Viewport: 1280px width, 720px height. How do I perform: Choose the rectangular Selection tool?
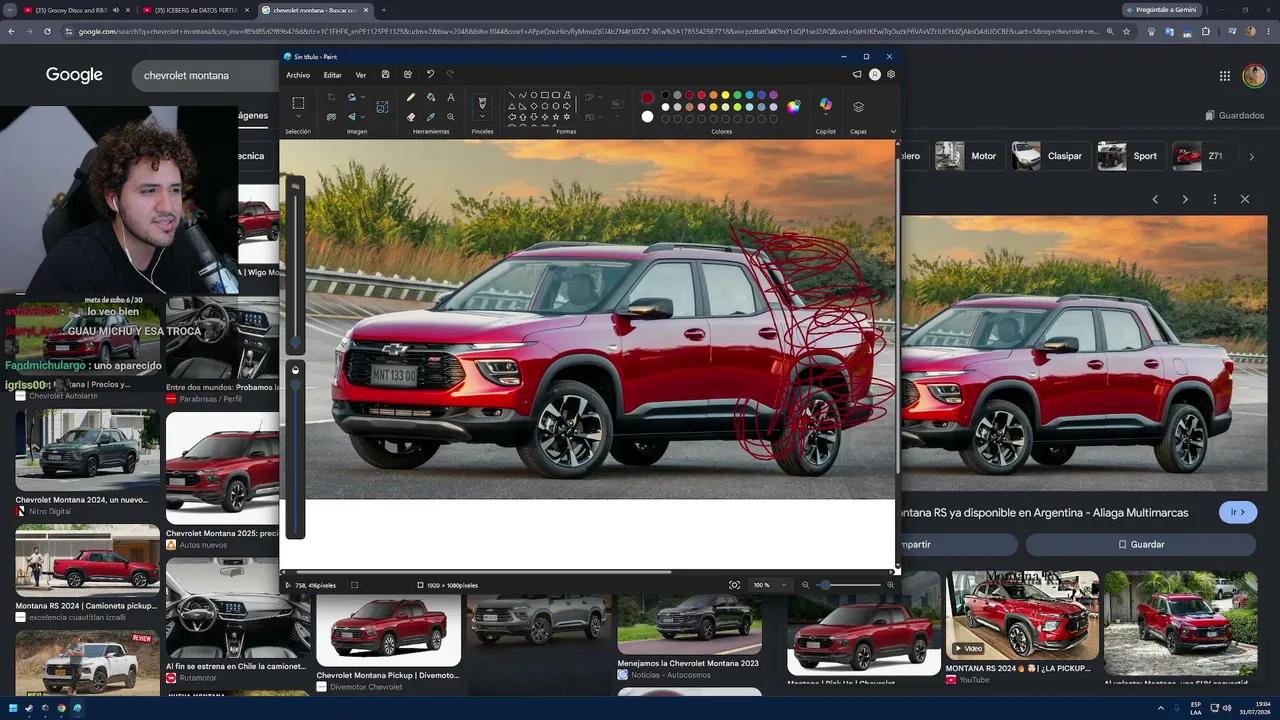coord(298,103)
